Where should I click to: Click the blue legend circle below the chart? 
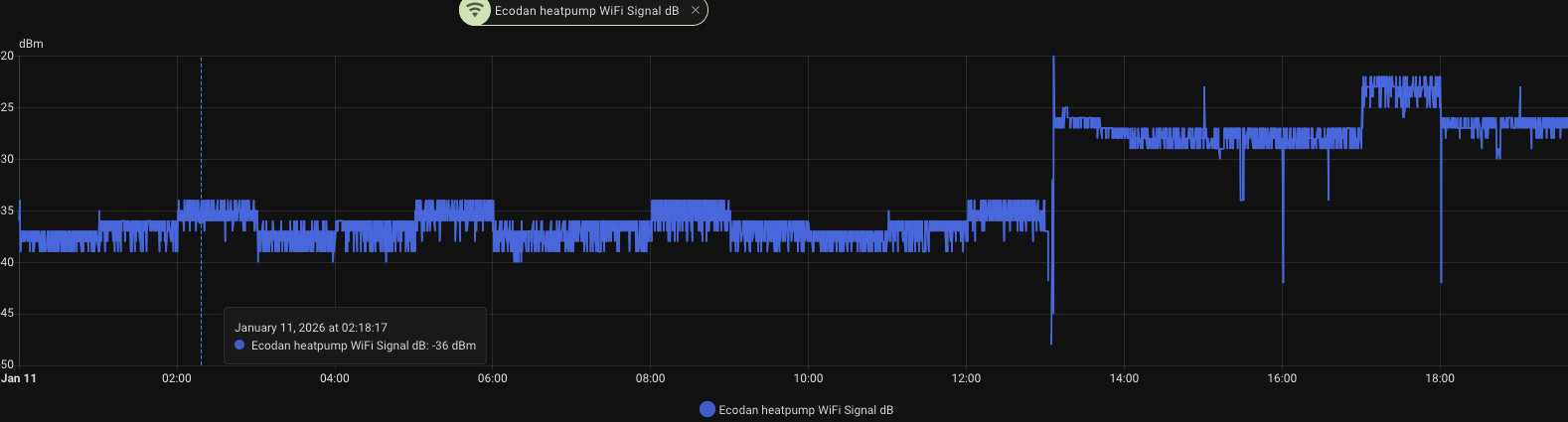pos(707,410)
